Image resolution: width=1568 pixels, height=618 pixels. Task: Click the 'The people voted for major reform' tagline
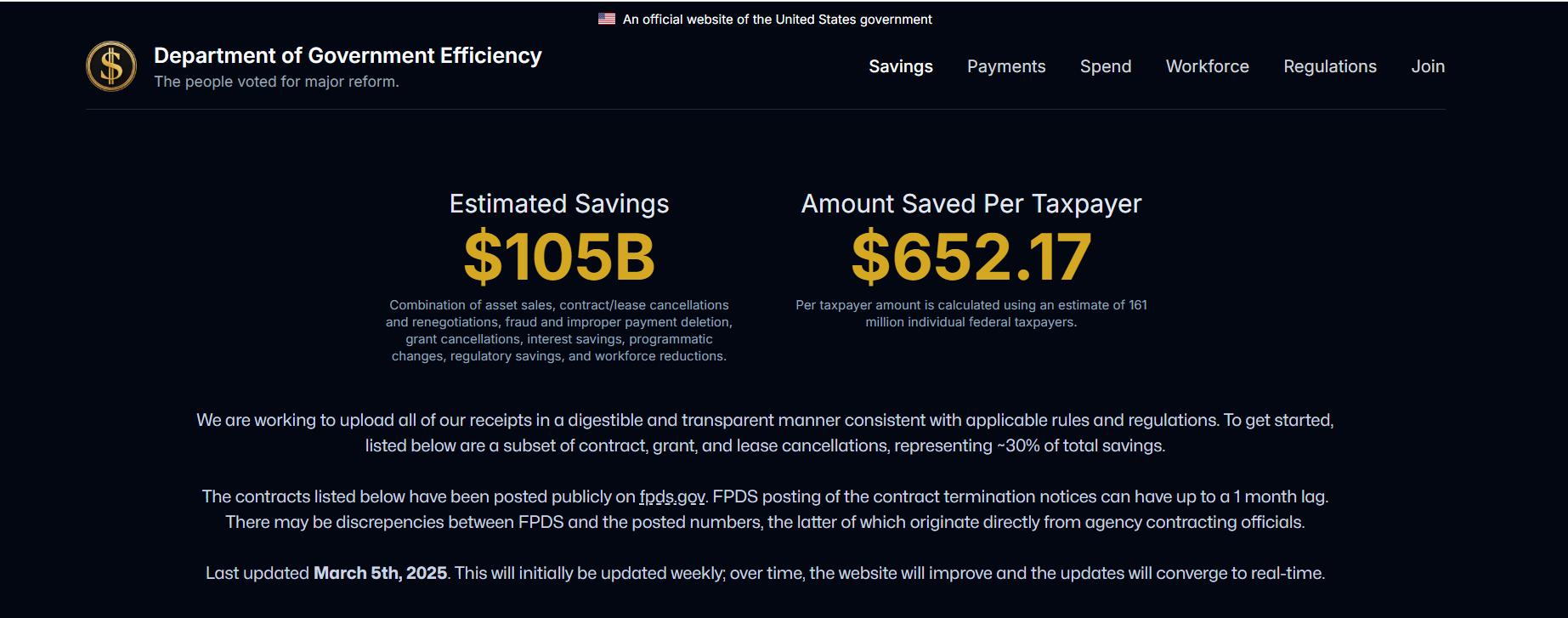click(x=276, y=82)
